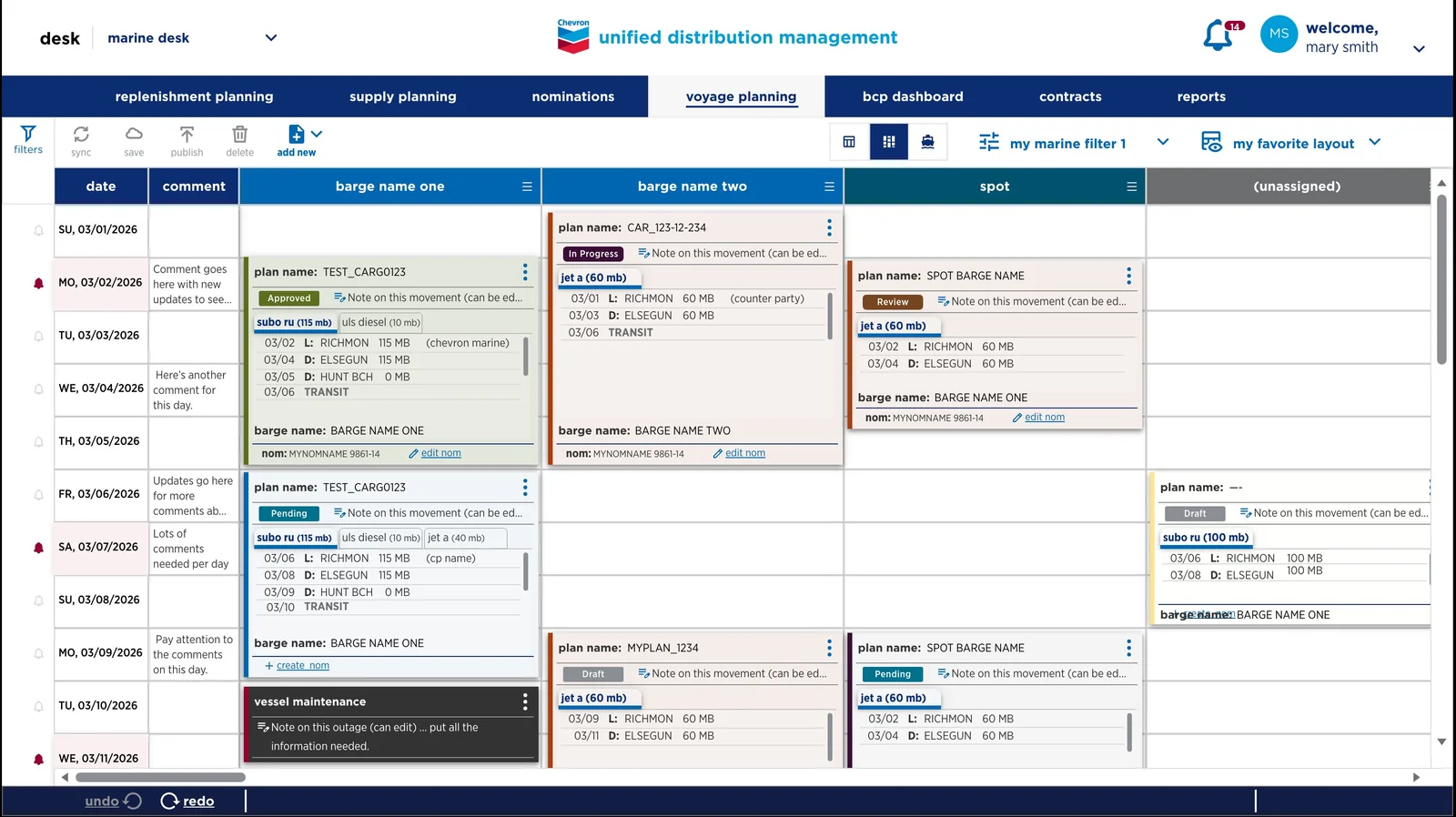Open options for Approved TEST_CARGO123 card
Image resolution: width=1456 pixels, height=817 pixels.
(x=525, y=272)
